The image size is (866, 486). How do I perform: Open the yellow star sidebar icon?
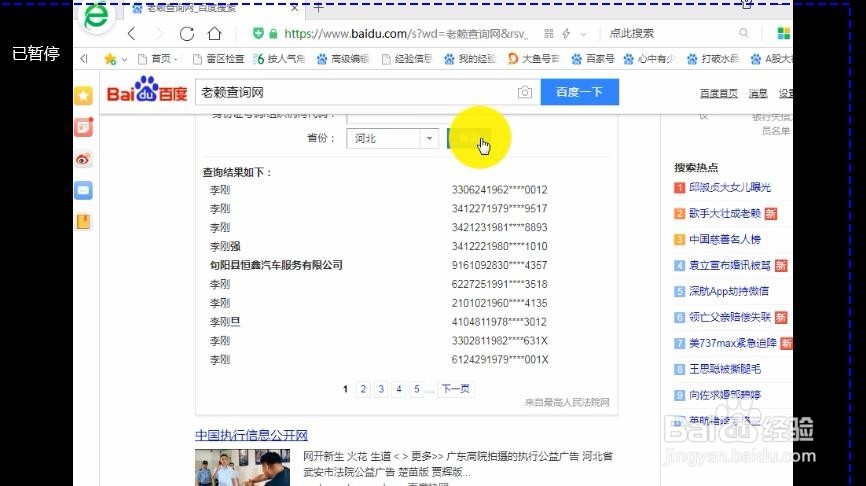click(x=83, y=96)
